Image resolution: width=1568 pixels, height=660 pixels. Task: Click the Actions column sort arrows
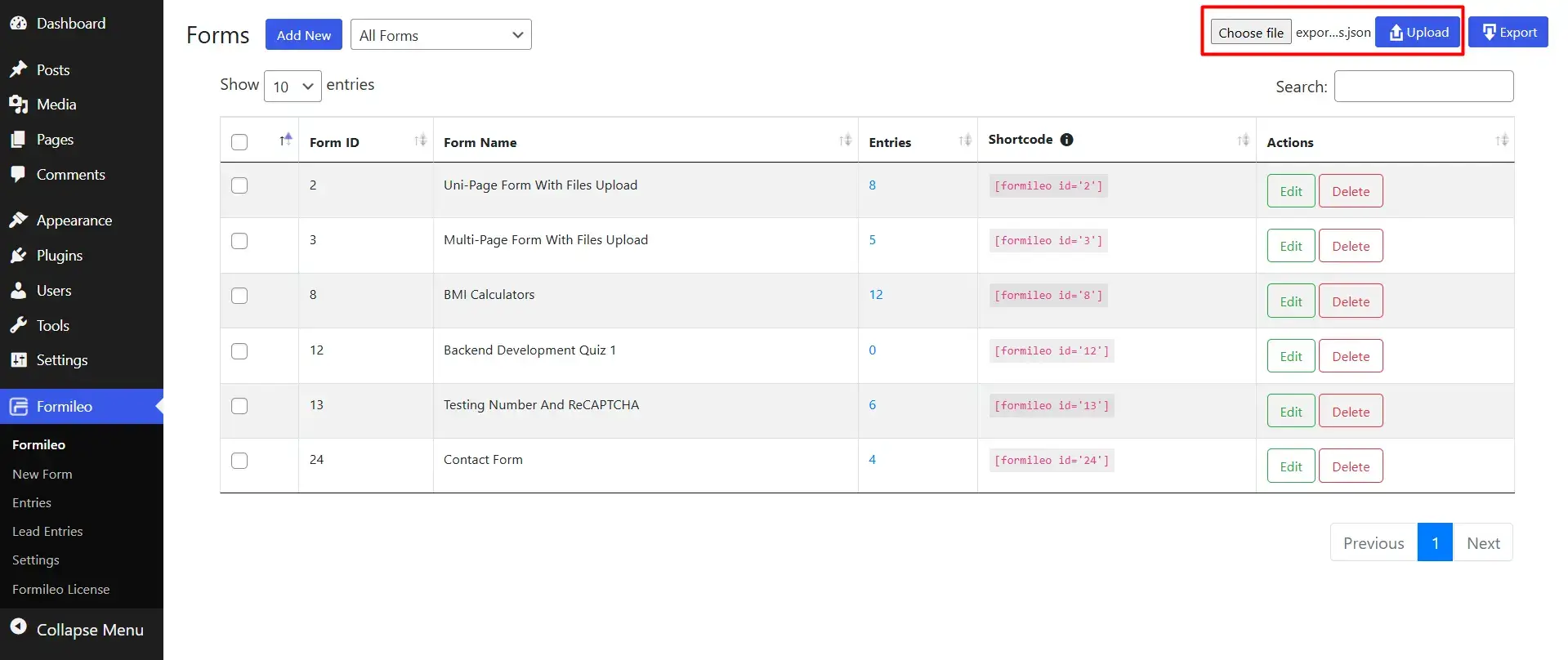click(1501, 140)
